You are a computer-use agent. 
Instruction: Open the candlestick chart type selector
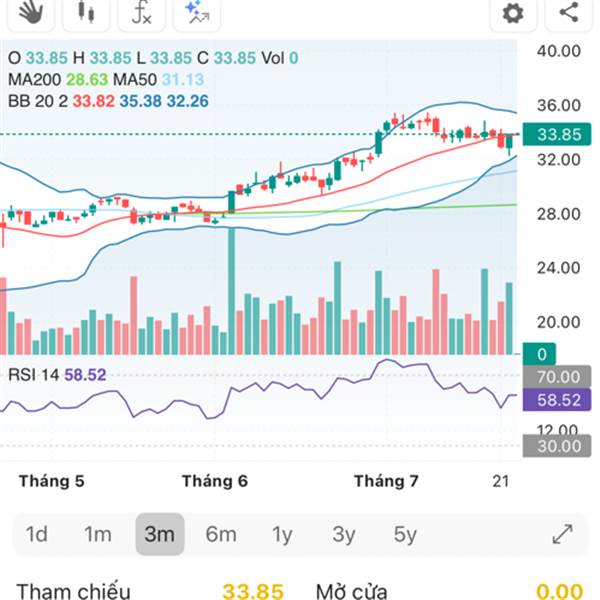[x=86, y=13]
